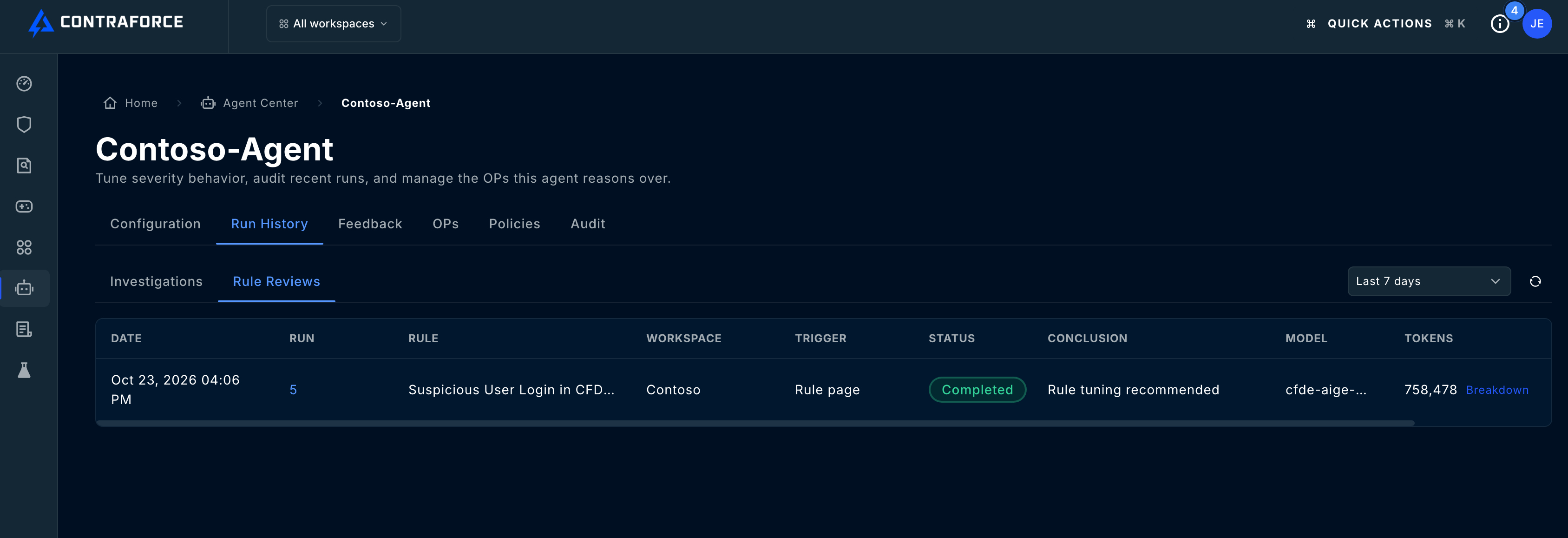Click the ContraForce logo
Viewport: 1568px width, 538px height.
point(106,22)
